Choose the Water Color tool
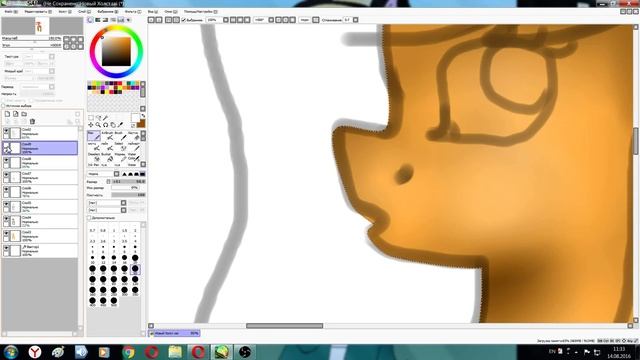Image resolution: width=640 pixels, height=360 pixels. (133, 157)
